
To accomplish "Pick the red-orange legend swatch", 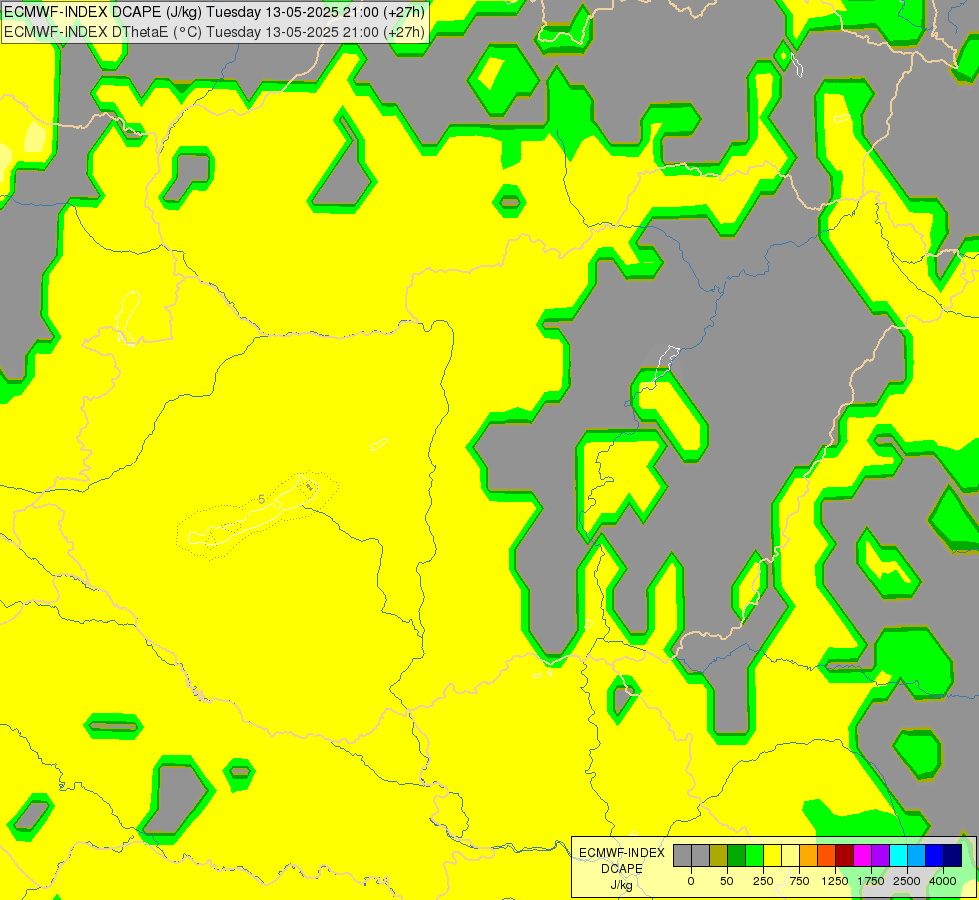I will coord(827,855).
